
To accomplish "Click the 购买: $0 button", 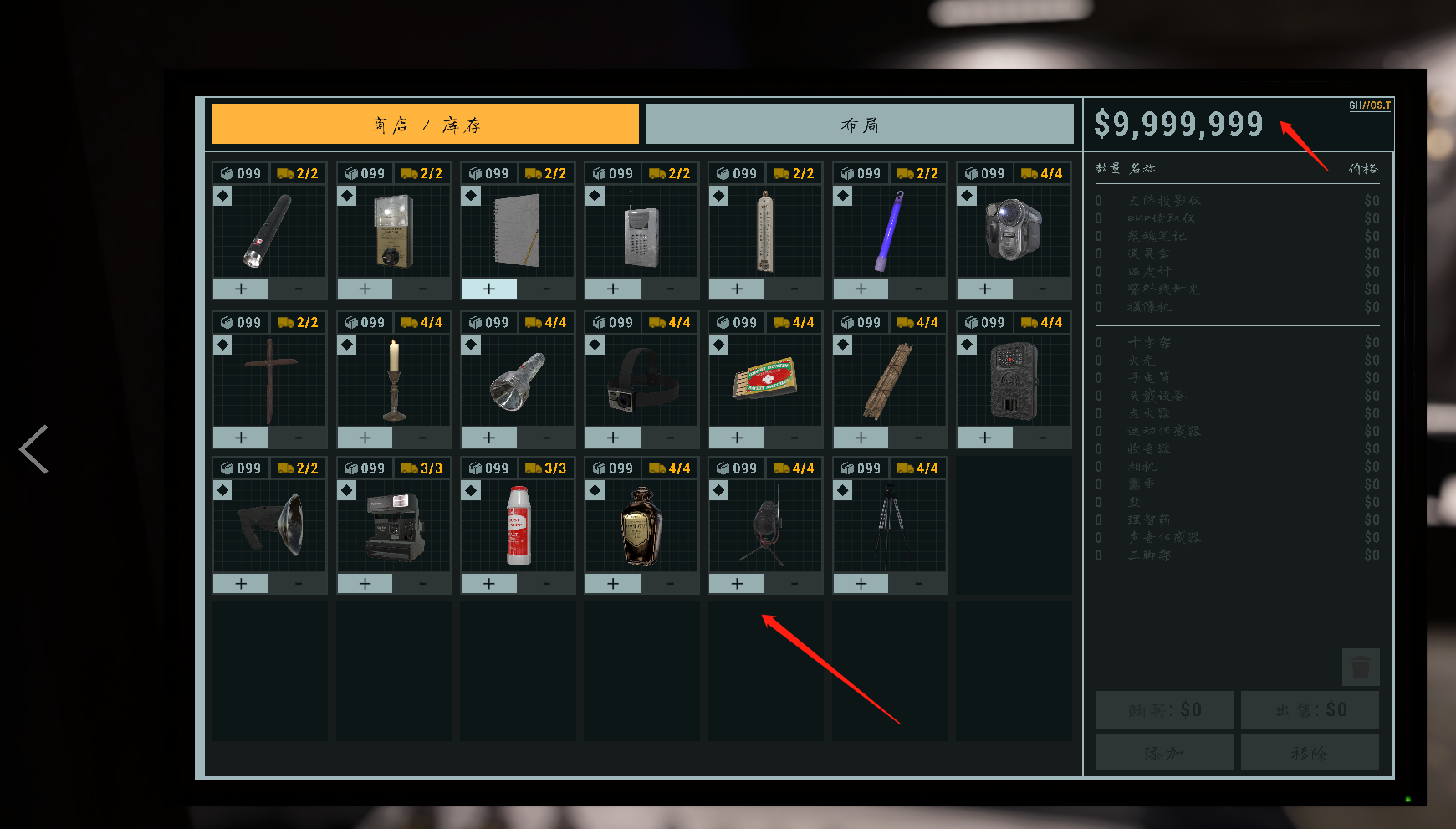I will pos(1164,709).
